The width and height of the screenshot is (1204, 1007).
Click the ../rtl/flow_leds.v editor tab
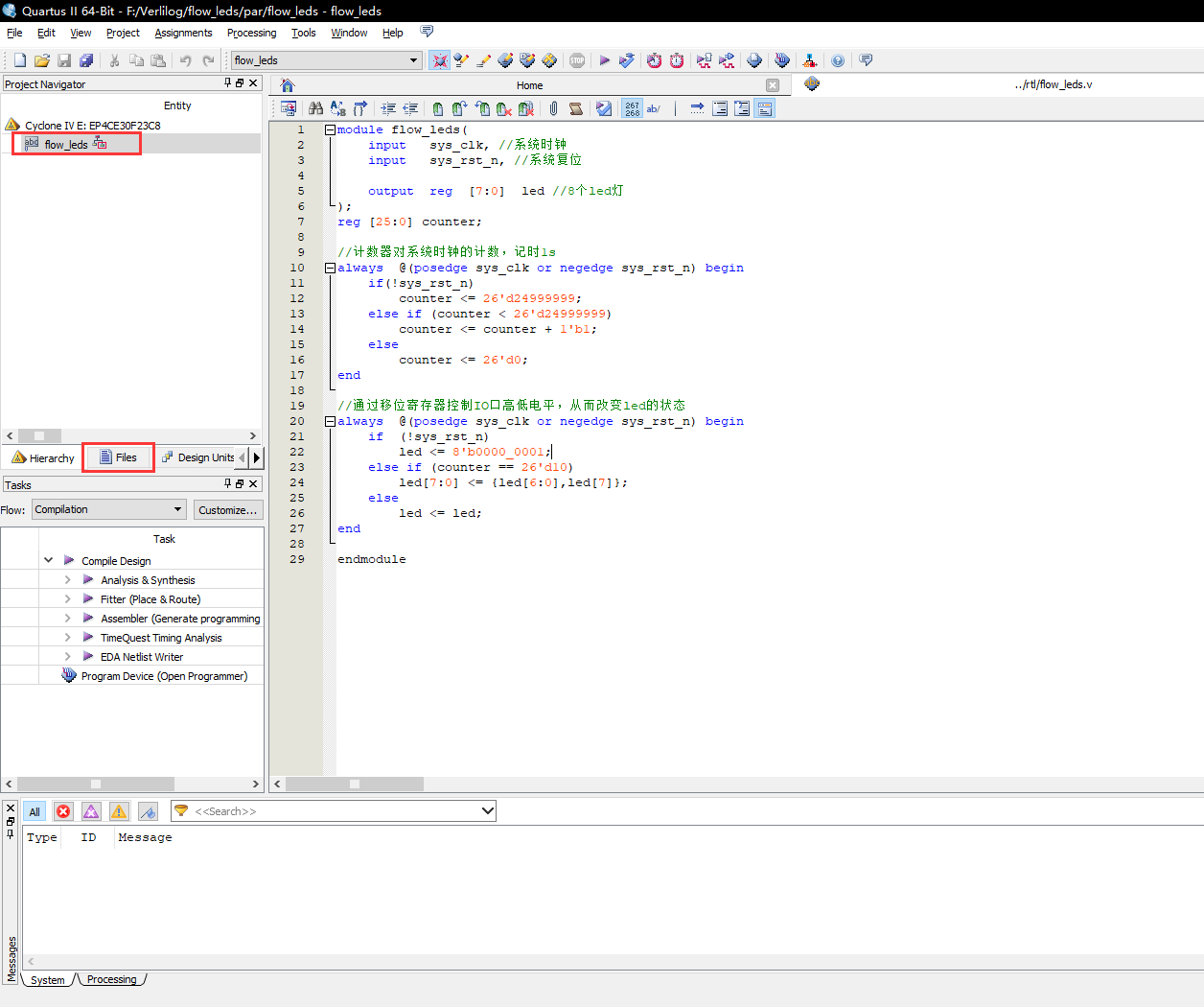(x=1053, y=84)
